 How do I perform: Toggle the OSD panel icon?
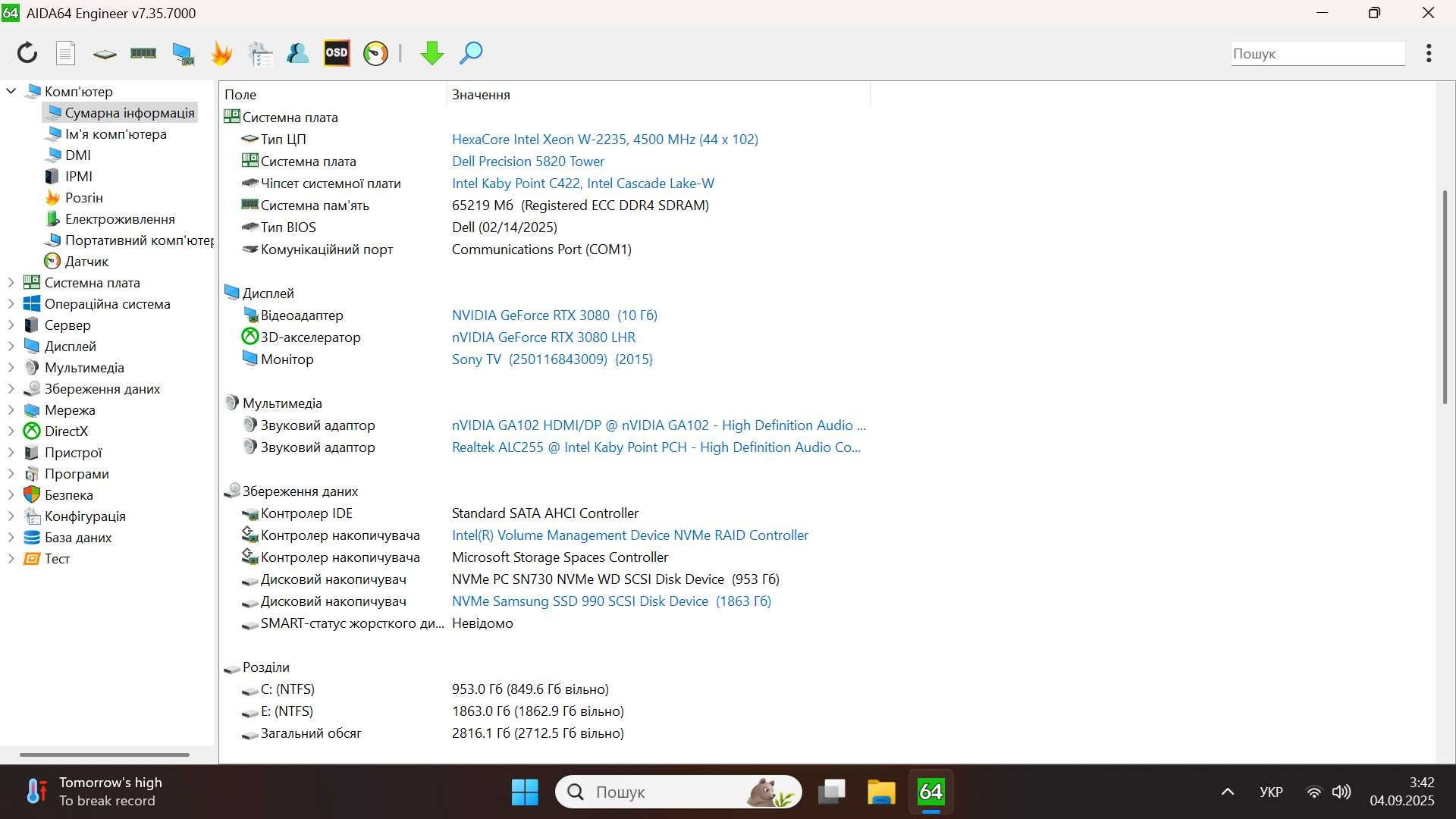[337, 53]
